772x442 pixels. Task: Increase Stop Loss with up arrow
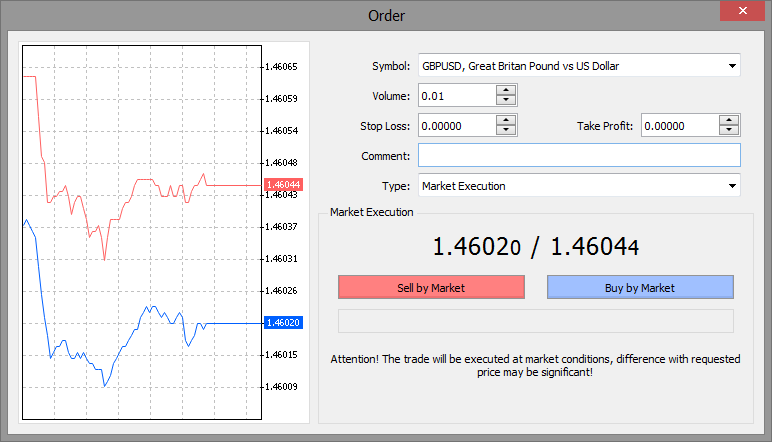click(506, 120)
